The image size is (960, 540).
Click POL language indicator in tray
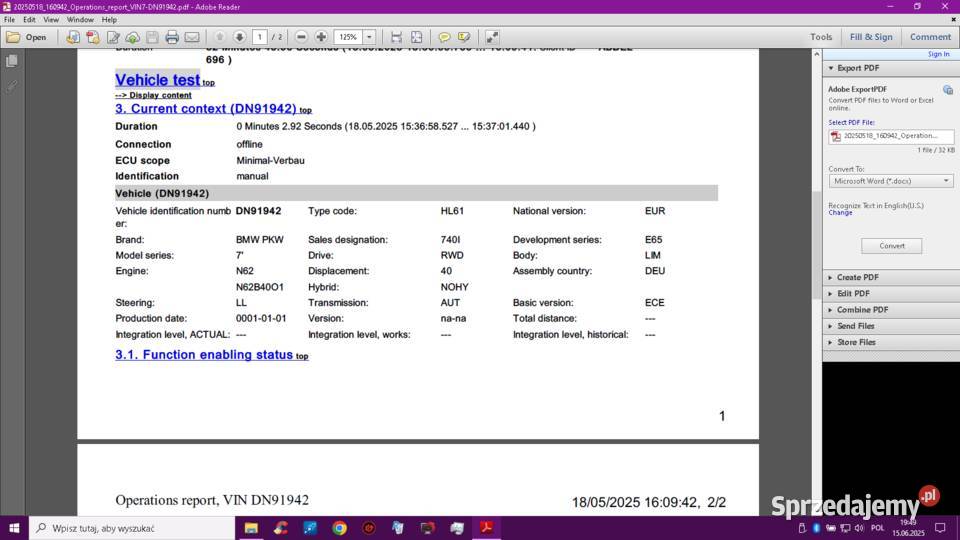tap(877, 528)
